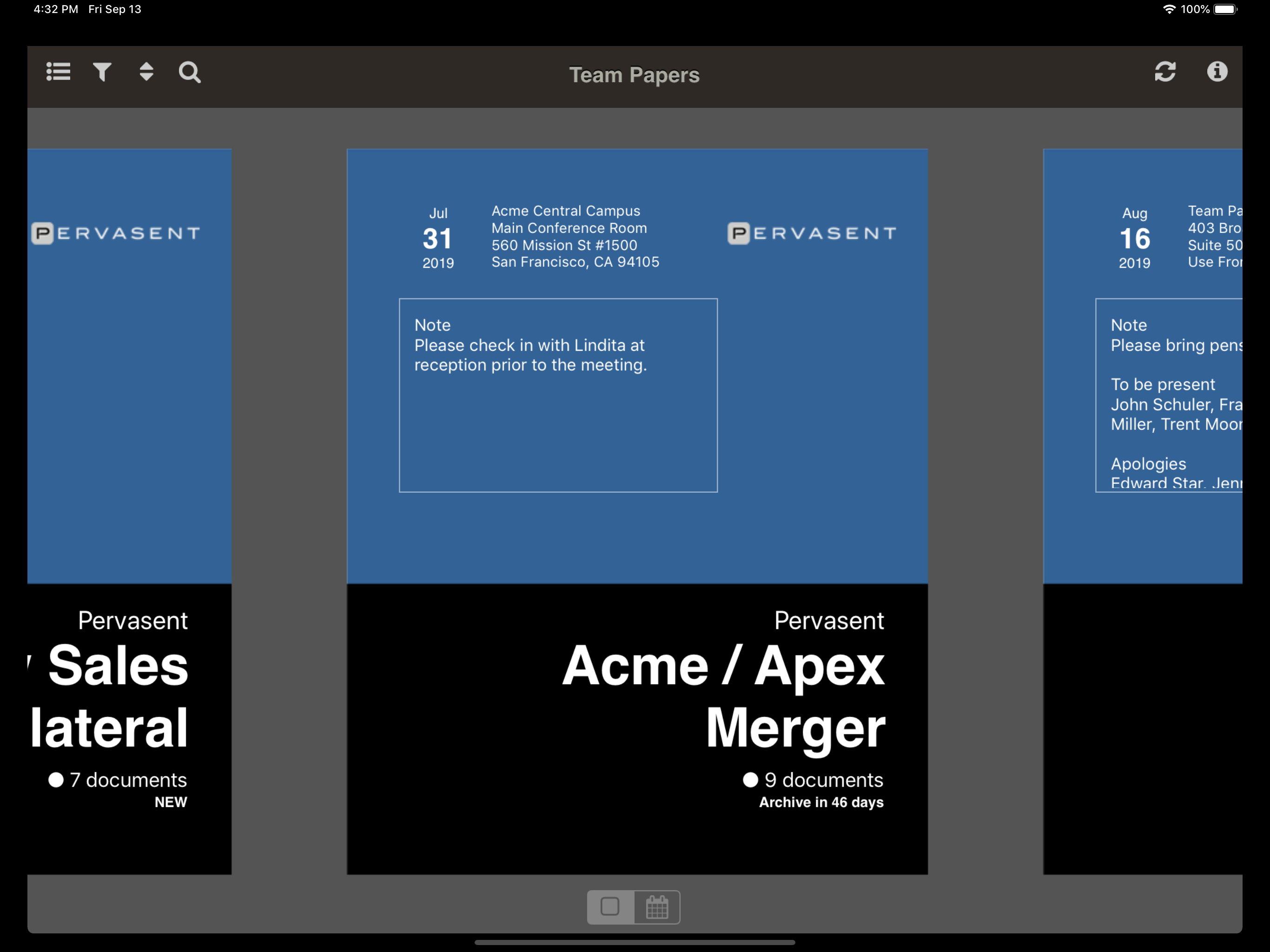Tap the Team Papers title
Image resolution: width=1270 pixels, height=952 pixels.
pyautogui.click(x=635, y=75)
